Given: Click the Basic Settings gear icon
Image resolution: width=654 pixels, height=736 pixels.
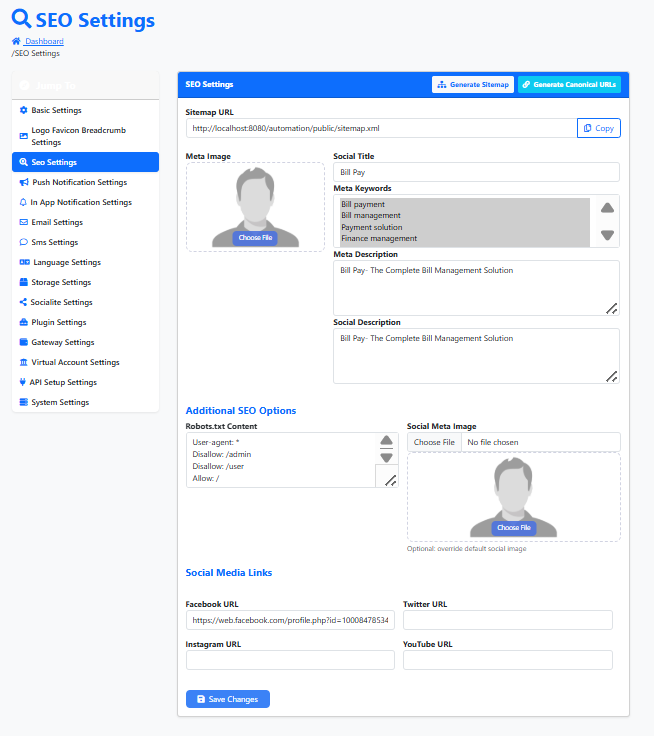Looking at the screenshot, I should click(23, 110).
